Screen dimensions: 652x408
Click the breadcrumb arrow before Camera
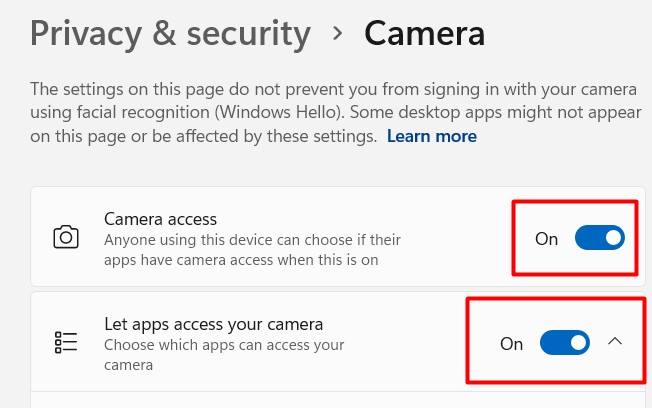pyautogui.click(x=338, y=33)
